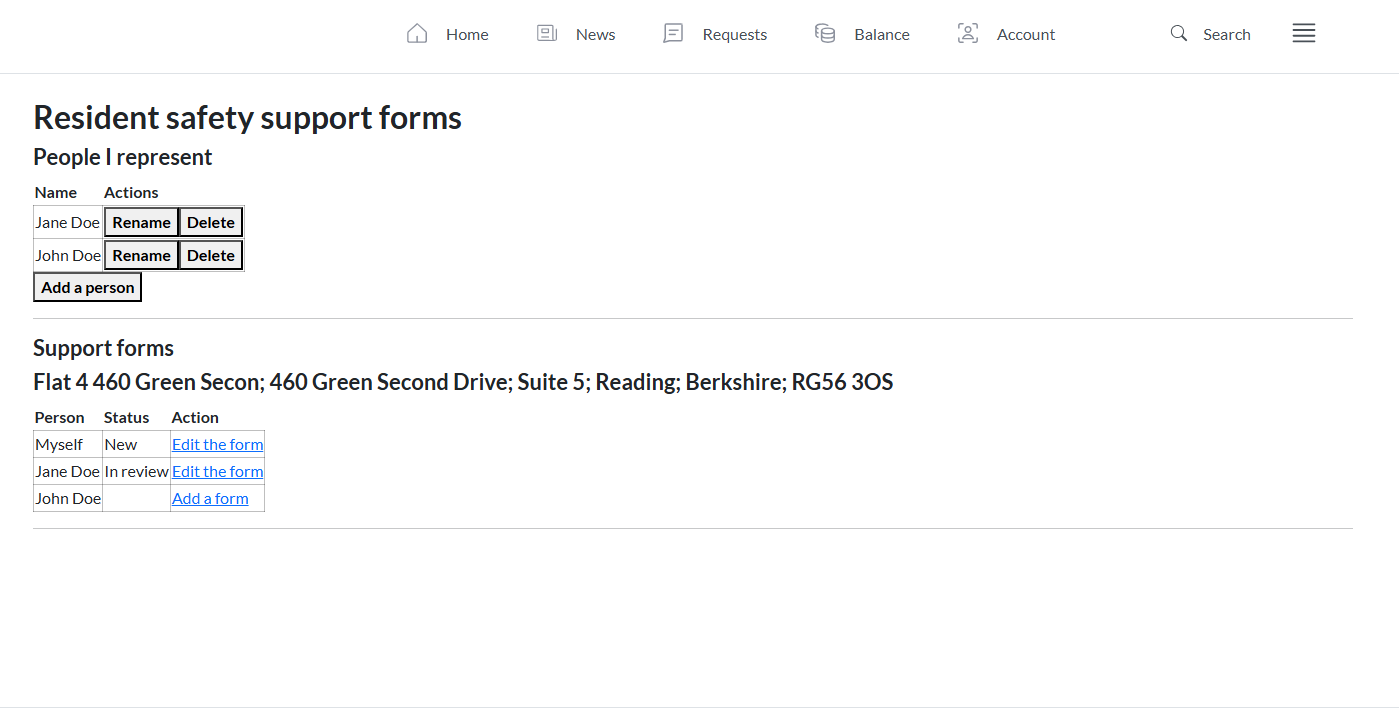Add a form for John Doe
Image resolution: width=1399 pixels, height=712 pixels.
(x=210, y=498)
